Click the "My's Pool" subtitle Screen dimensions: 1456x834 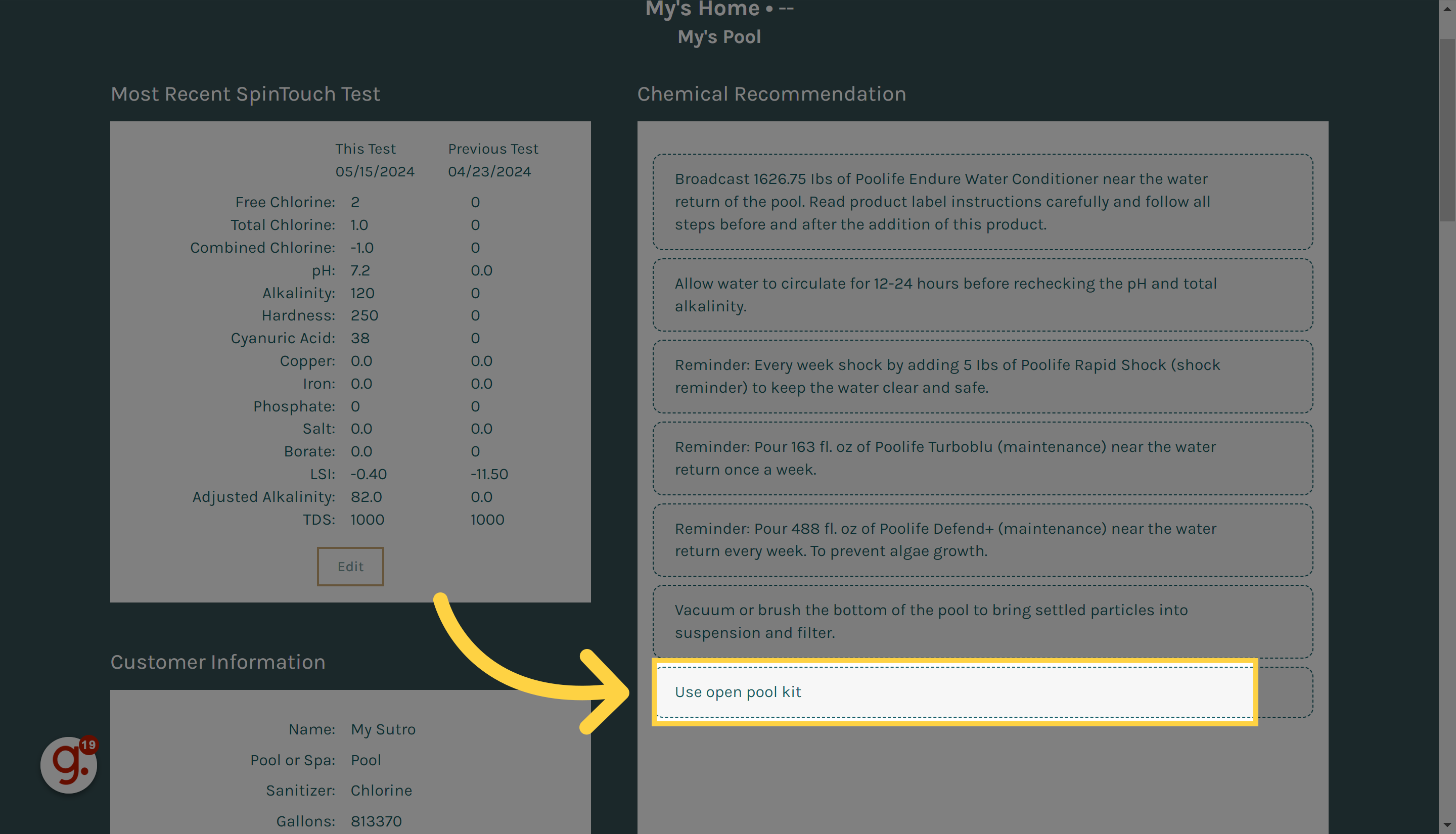click(719, 36)
